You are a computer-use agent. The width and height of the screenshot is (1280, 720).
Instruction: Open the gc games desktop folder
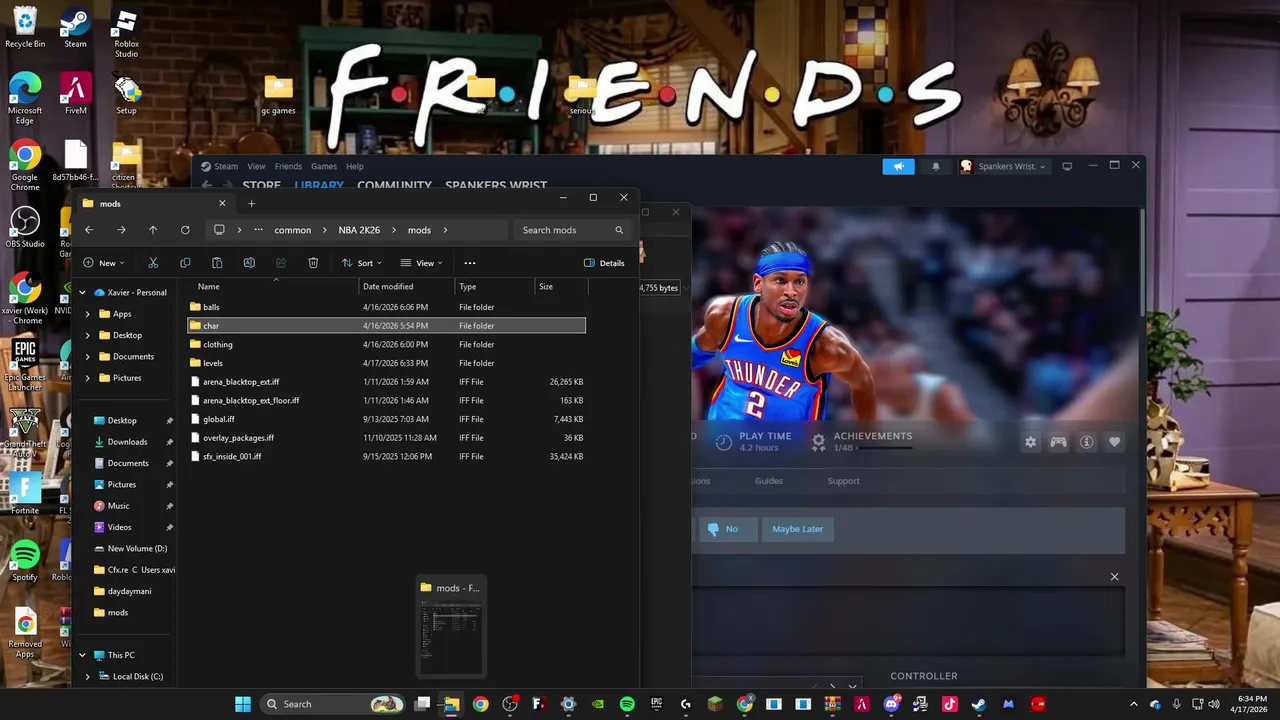(x=278, y=96)
